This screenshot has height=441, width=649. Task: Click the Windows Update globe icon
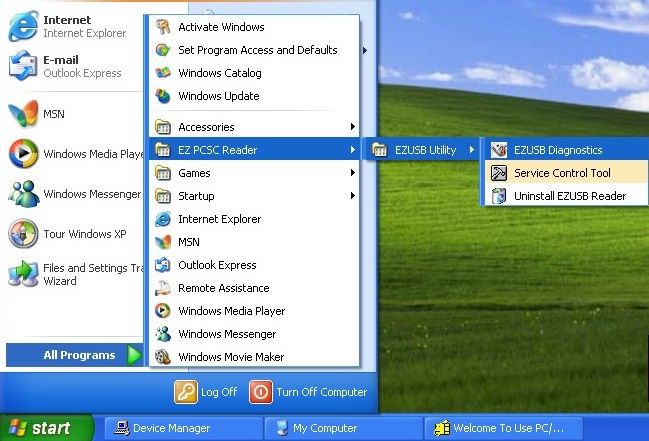pyautogui.click(x=163, y=96)
